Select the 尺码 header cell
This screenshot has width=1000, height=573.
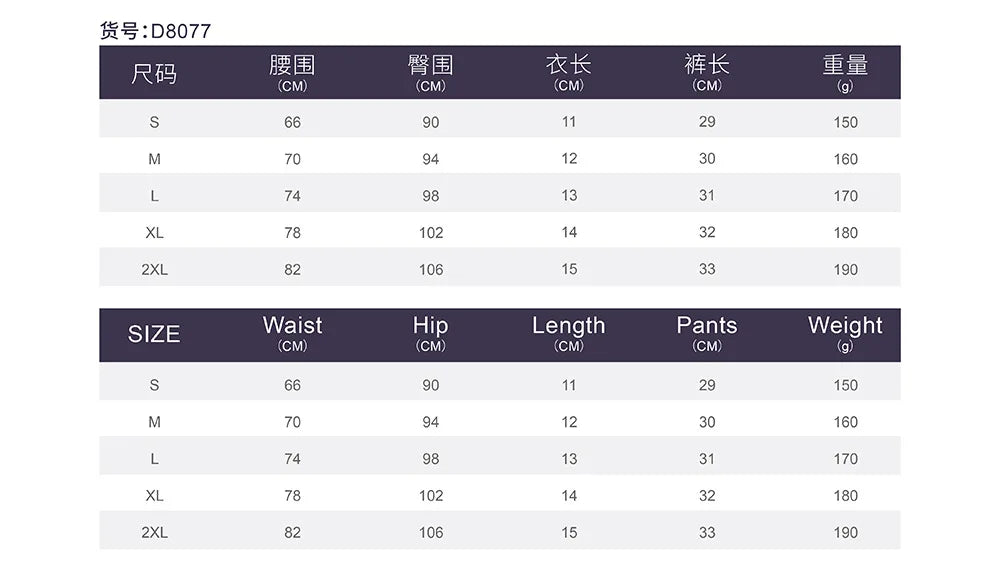click(154, 74)
